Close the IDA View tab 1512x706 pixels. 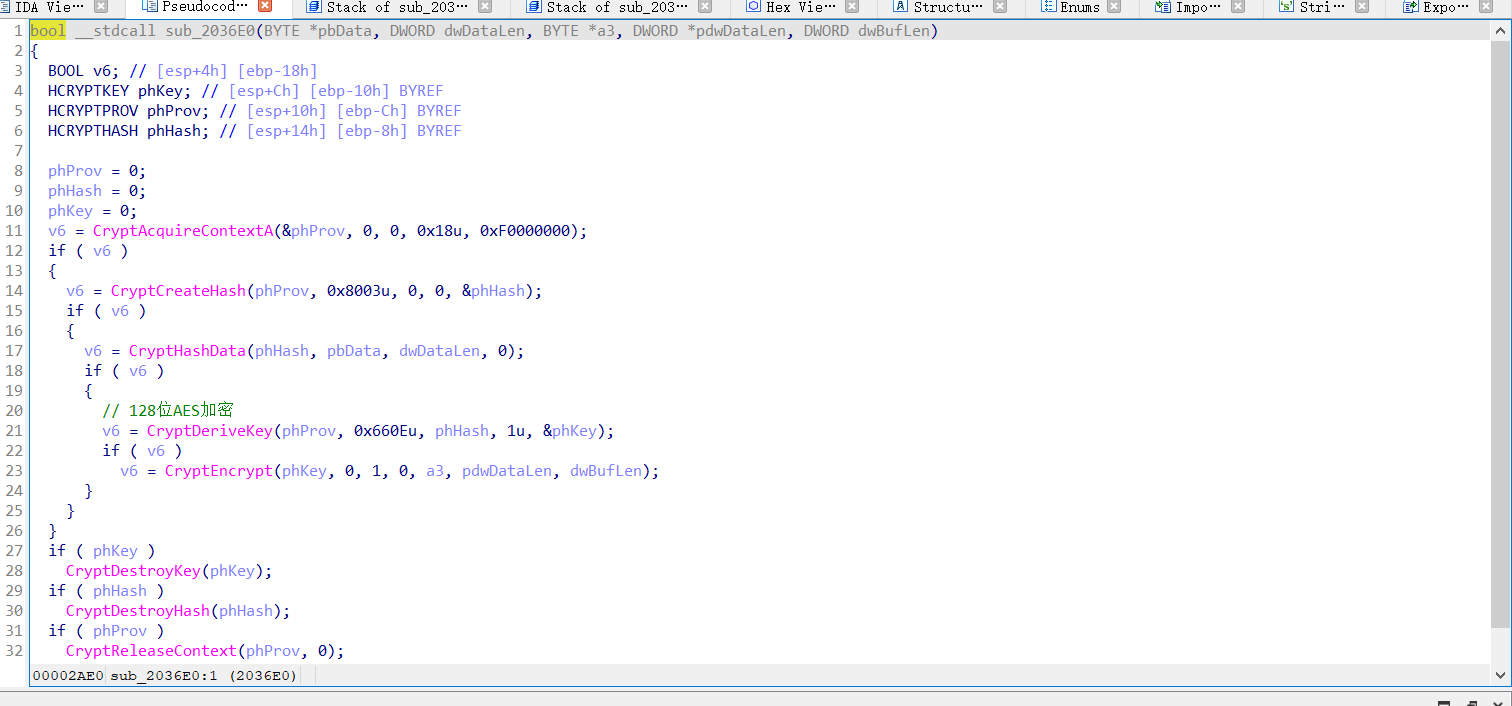[x=101, y=7]
